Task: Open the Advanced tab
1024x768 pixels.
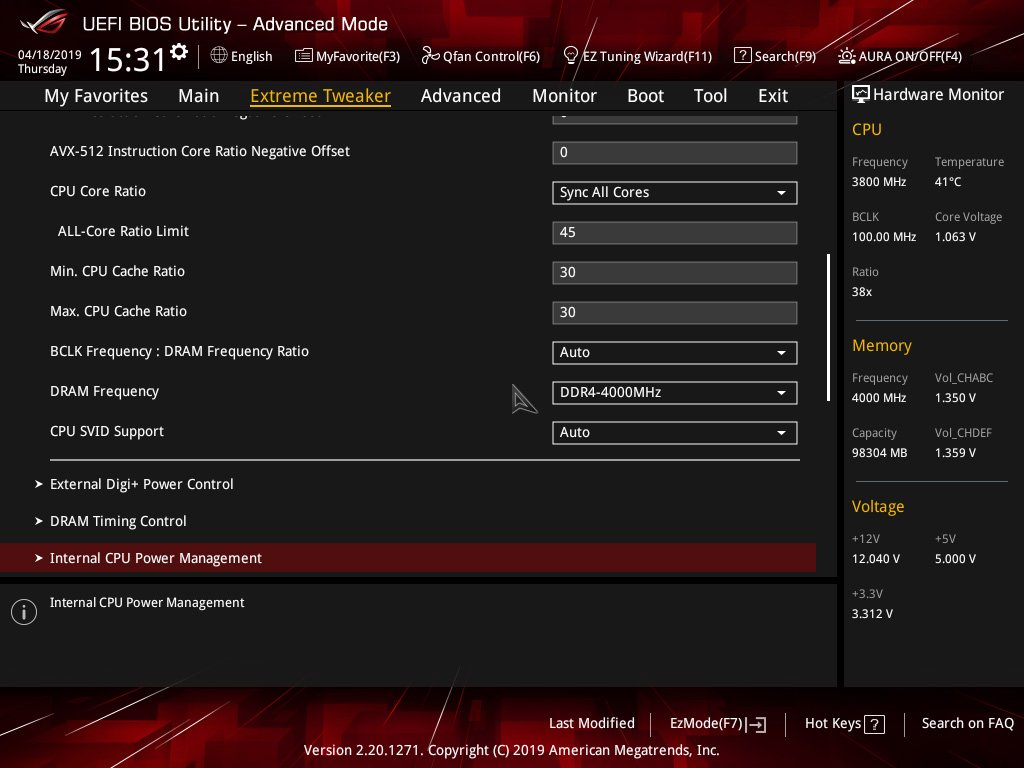Action: tap(460, 95)
